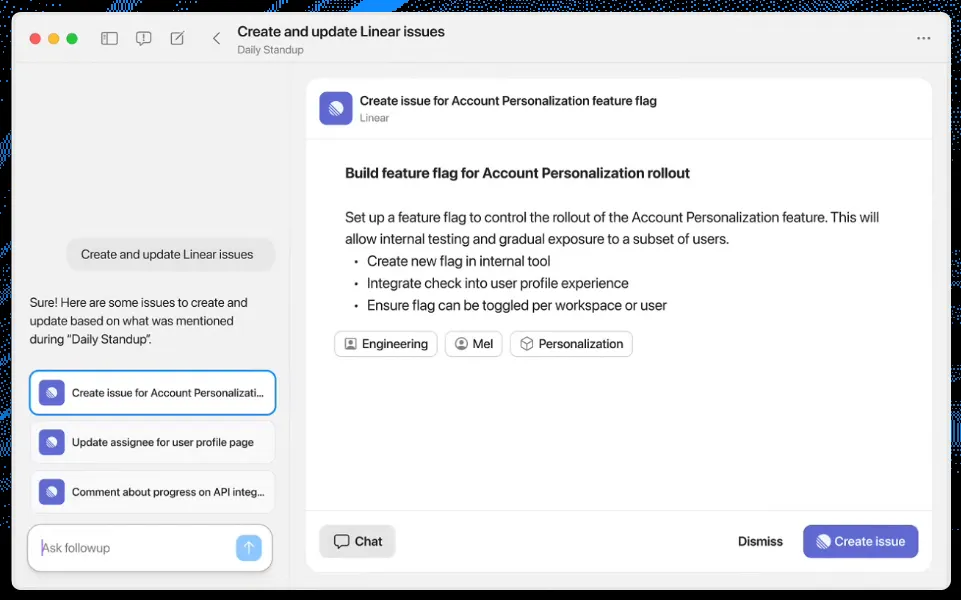The height and width of the screenshot is (600, 961).
Task: Type in the Ask followup field
Action: point(130,548)
